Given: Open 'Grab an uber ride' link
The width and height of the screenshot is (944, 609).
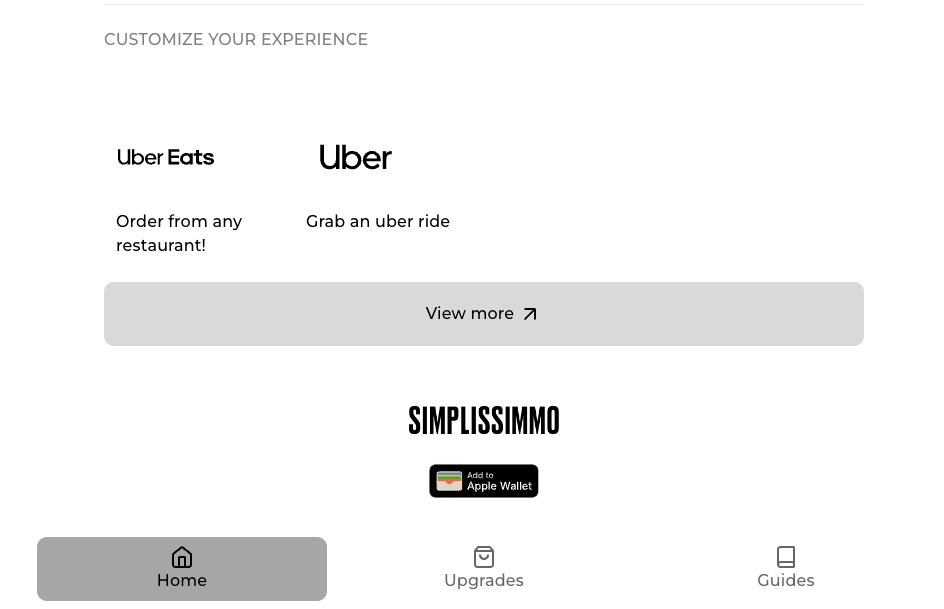Looking at the screenshot, I should click(378, 221).
